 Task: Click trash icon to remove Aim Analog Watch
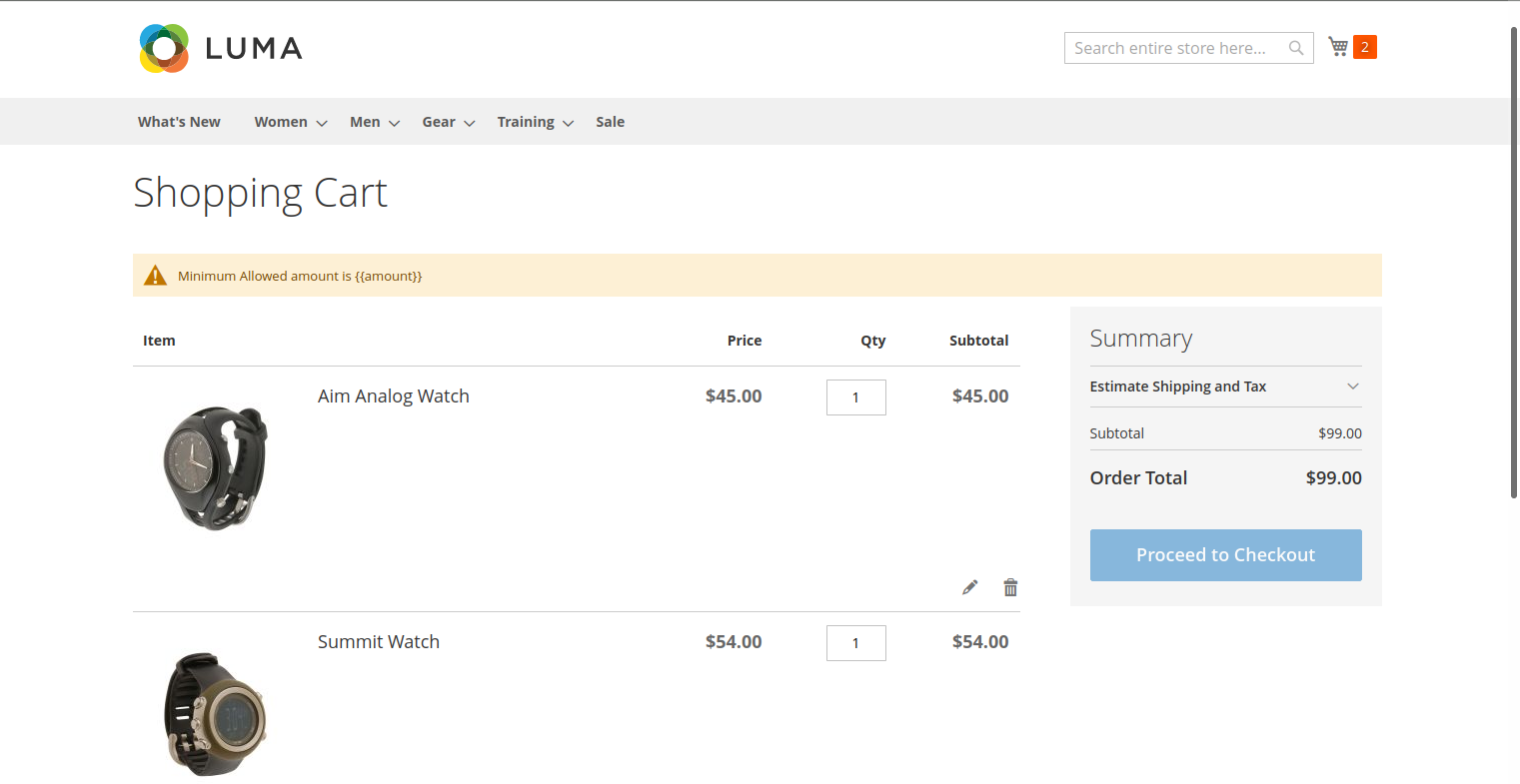coord(1010,587)
